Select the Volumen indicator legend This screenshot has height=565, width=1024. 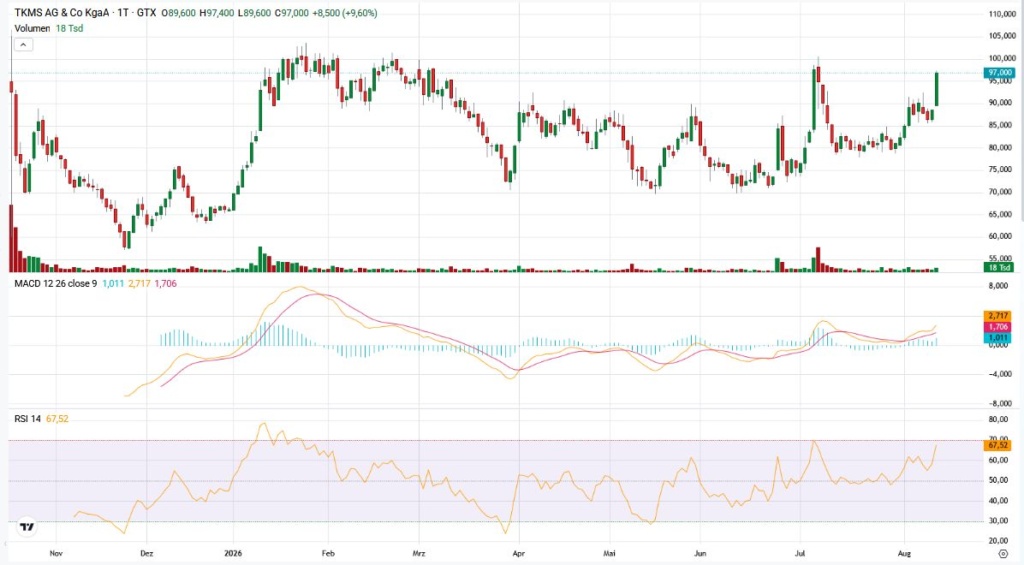pyautogui.click(x=33, y=29)
